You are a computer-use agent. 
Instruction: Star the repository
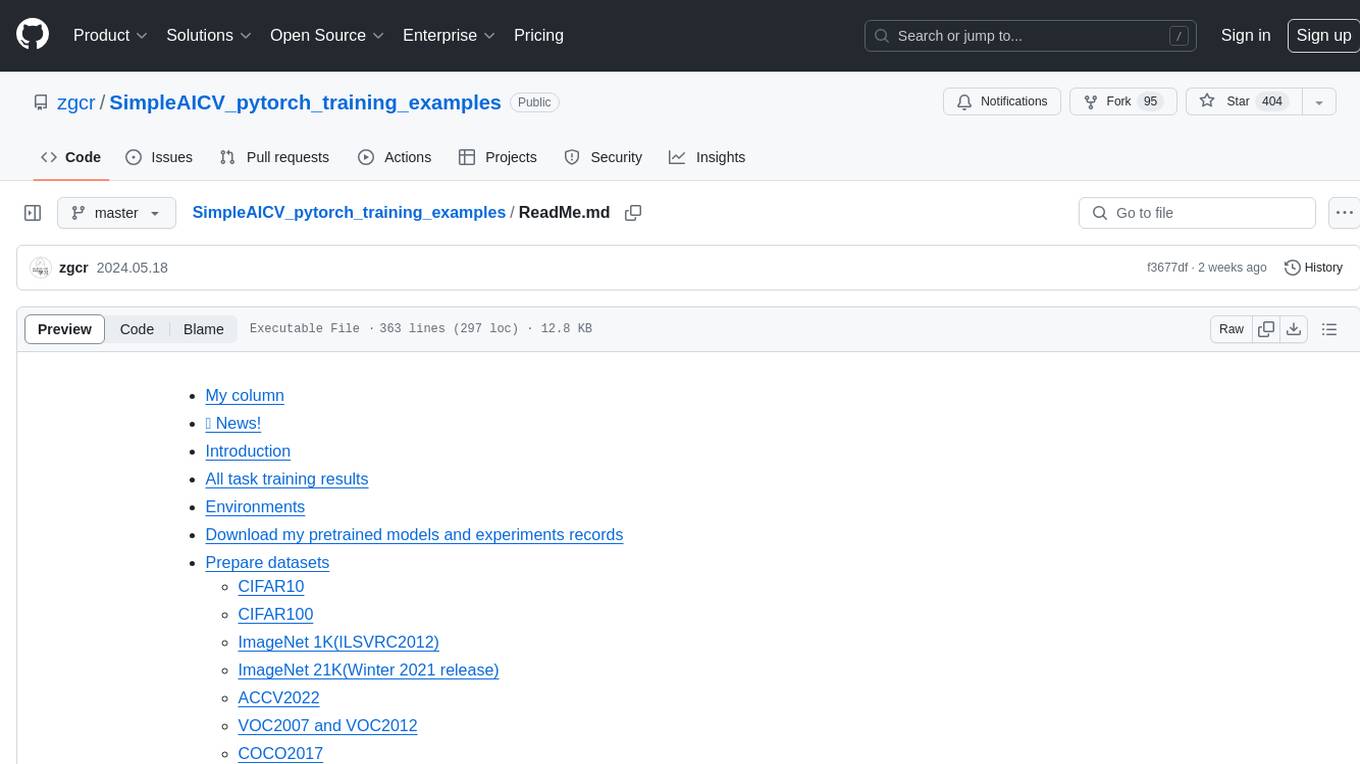tap(1243, 101)
